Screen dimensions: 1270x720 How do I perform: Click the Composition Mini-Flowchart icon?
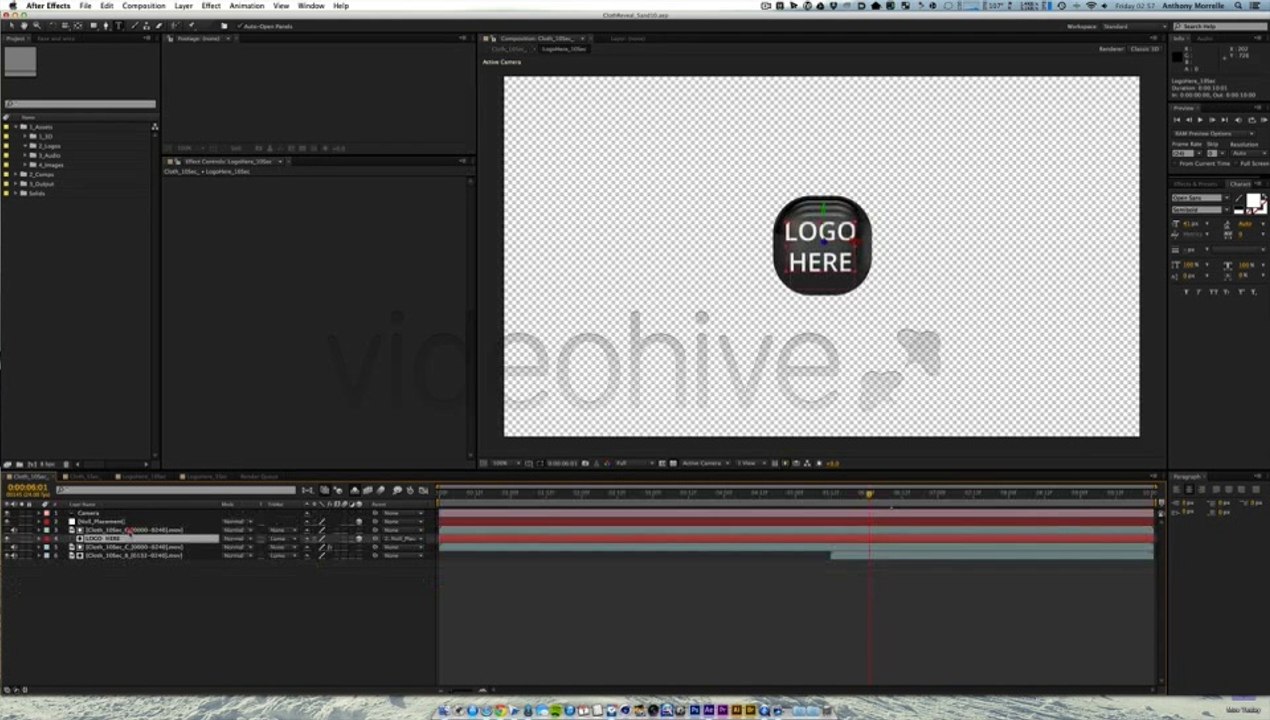(307, 490)
